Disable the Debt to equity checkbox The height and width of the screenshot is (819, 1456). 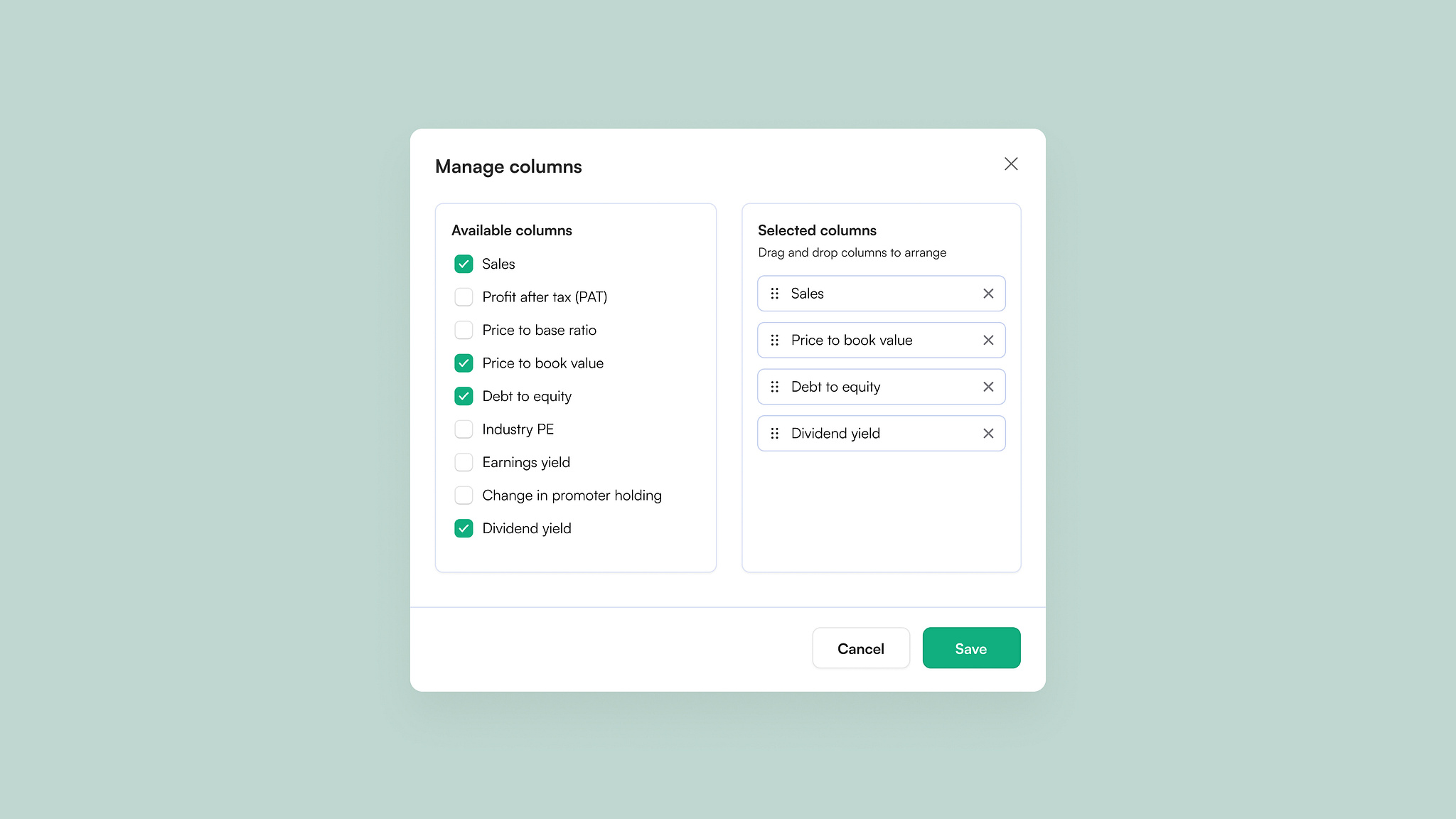(x=464, y=396)
